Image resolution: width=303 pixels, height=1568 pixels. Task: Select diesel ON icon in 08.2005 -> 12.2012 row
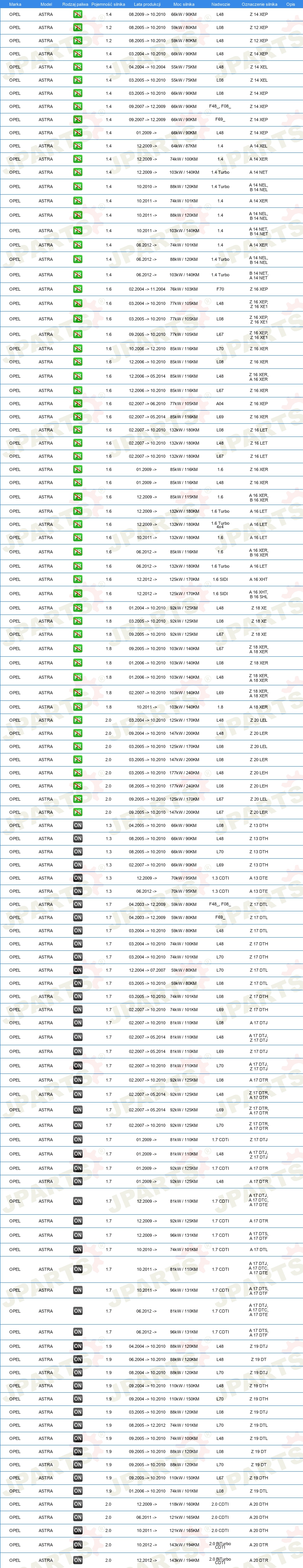(x=77, y=1425)
